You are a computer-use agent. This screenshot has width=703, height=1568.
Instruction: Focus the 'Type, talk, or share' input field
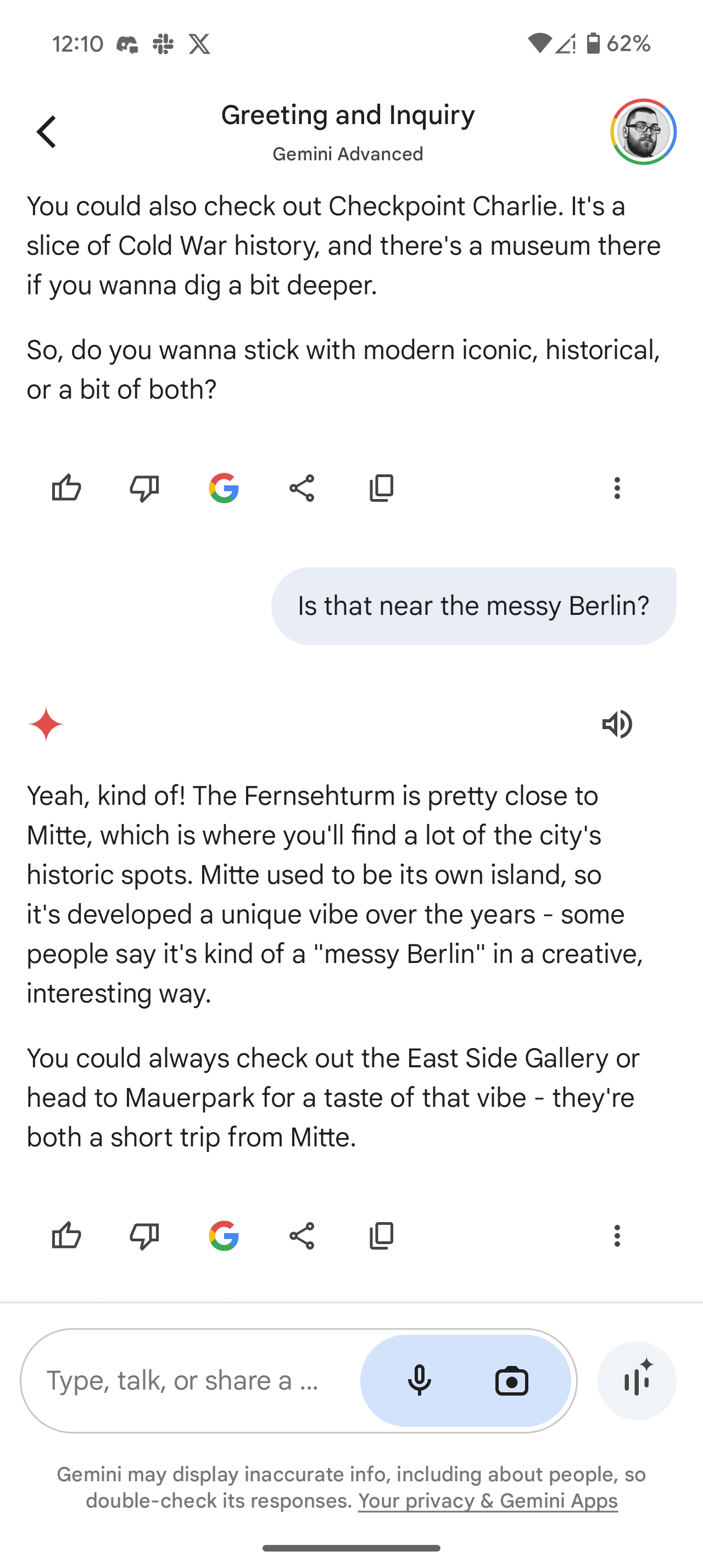pos(182,1381)
